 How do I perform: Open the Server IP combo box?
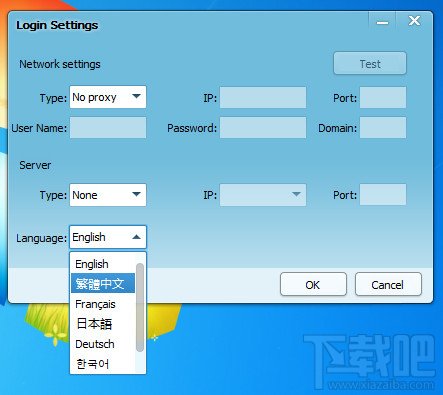click(x=263, y=195)
